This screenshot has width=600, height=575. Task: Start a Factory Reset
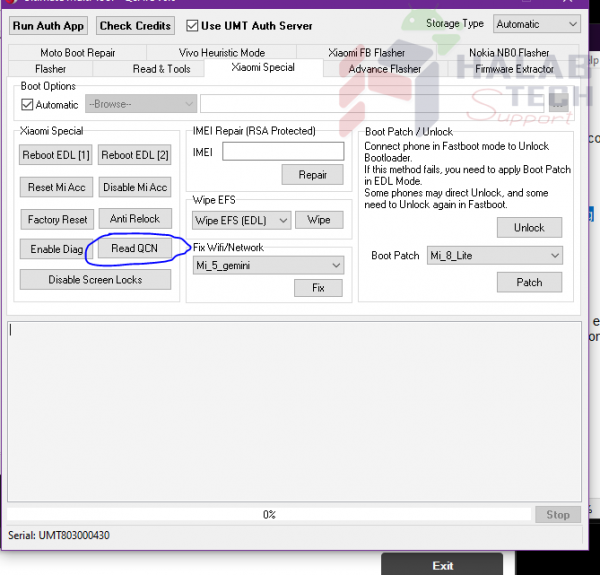(57, 220)
